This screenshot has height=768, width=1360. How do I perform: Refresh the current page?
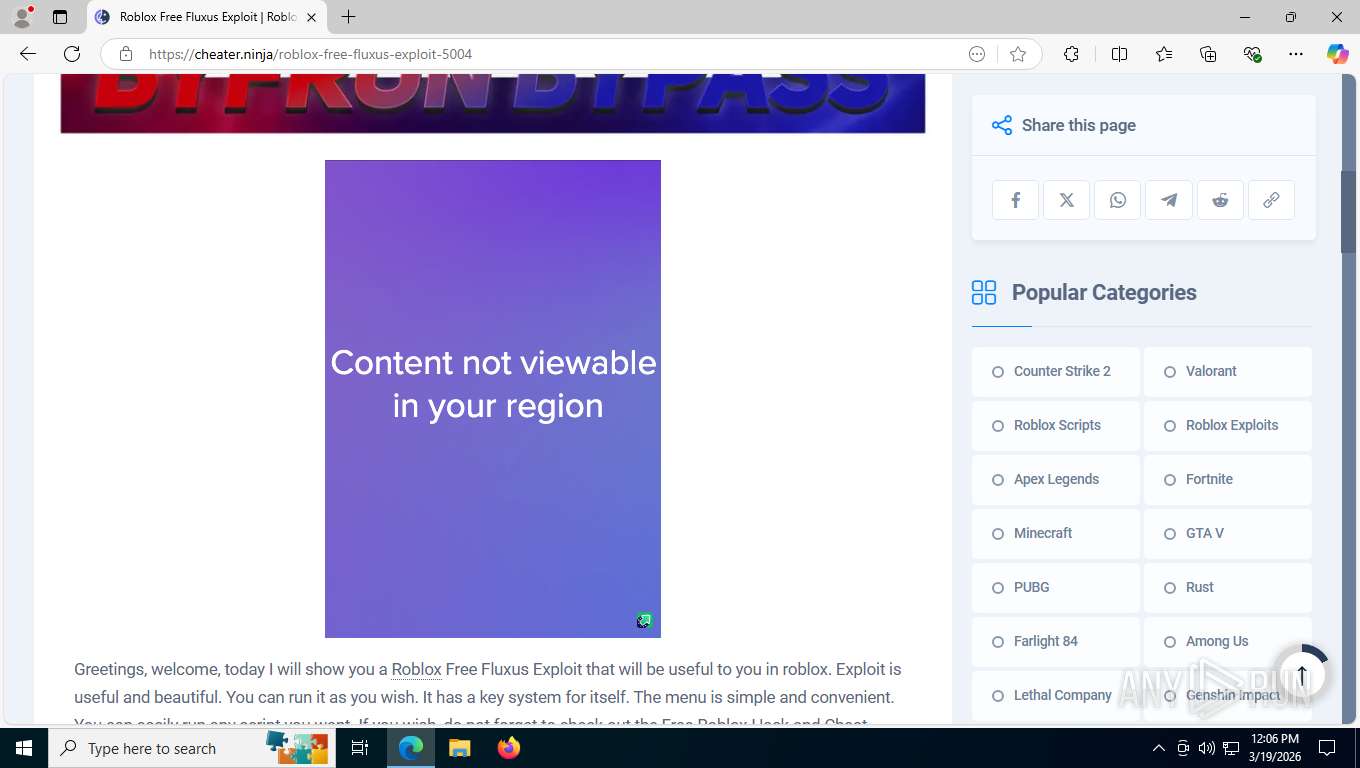tap(72, 54)
